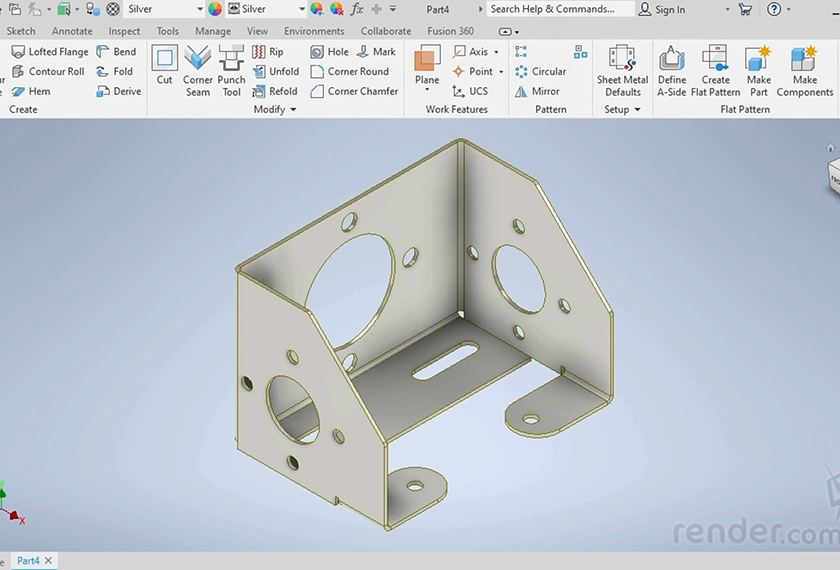This screenshot has width=840, height=570.
Task: Choose the Corner Seam tool
Action: pos(198,60)
